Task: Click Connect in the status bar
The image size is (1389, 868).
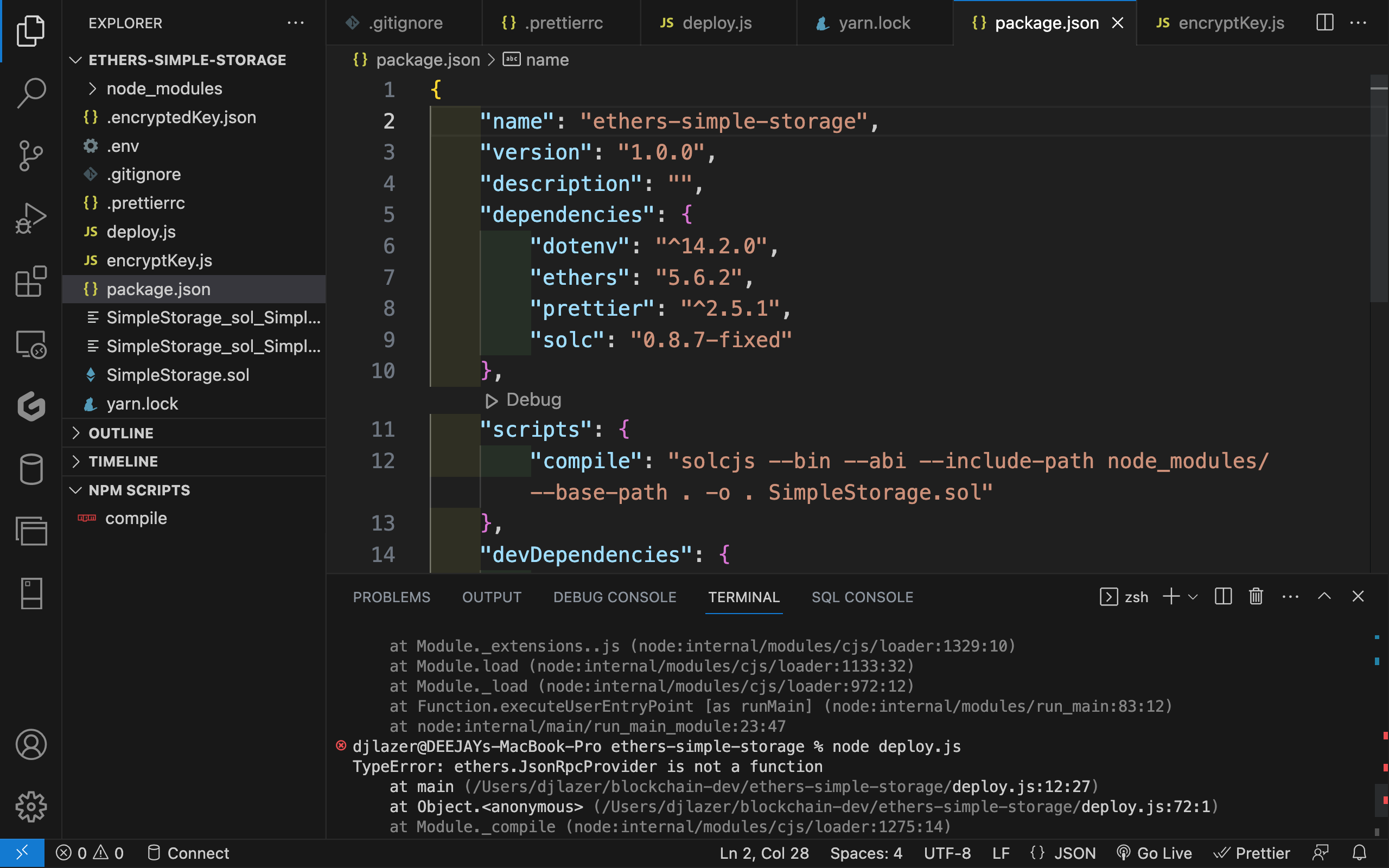Action: (x=188, y=853)
